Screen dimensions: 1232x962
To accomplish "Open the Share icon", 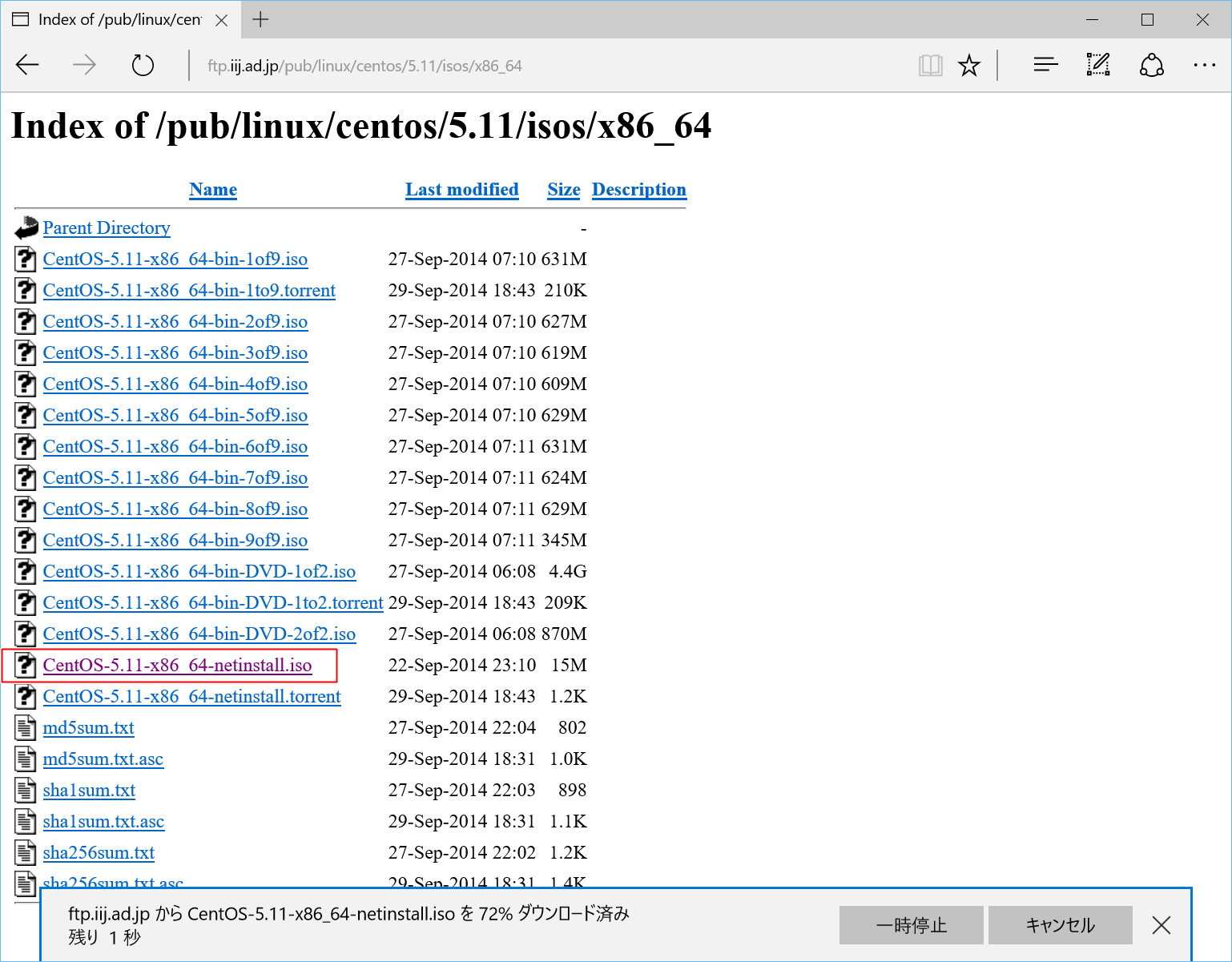I will (1152, 65).
